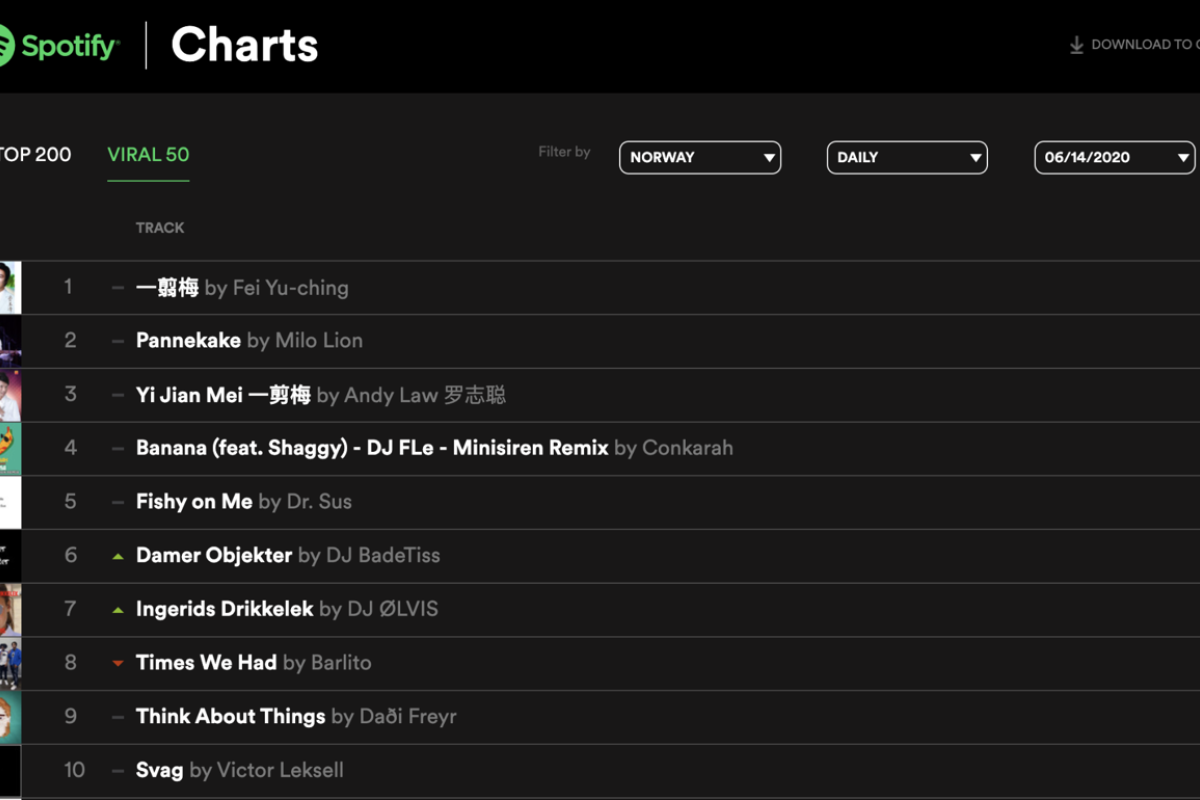The height and width of the screenshot is (800, 1200).
Task: Expand the 06/14/2020 date dropdown
Action: pos(1114,158)
